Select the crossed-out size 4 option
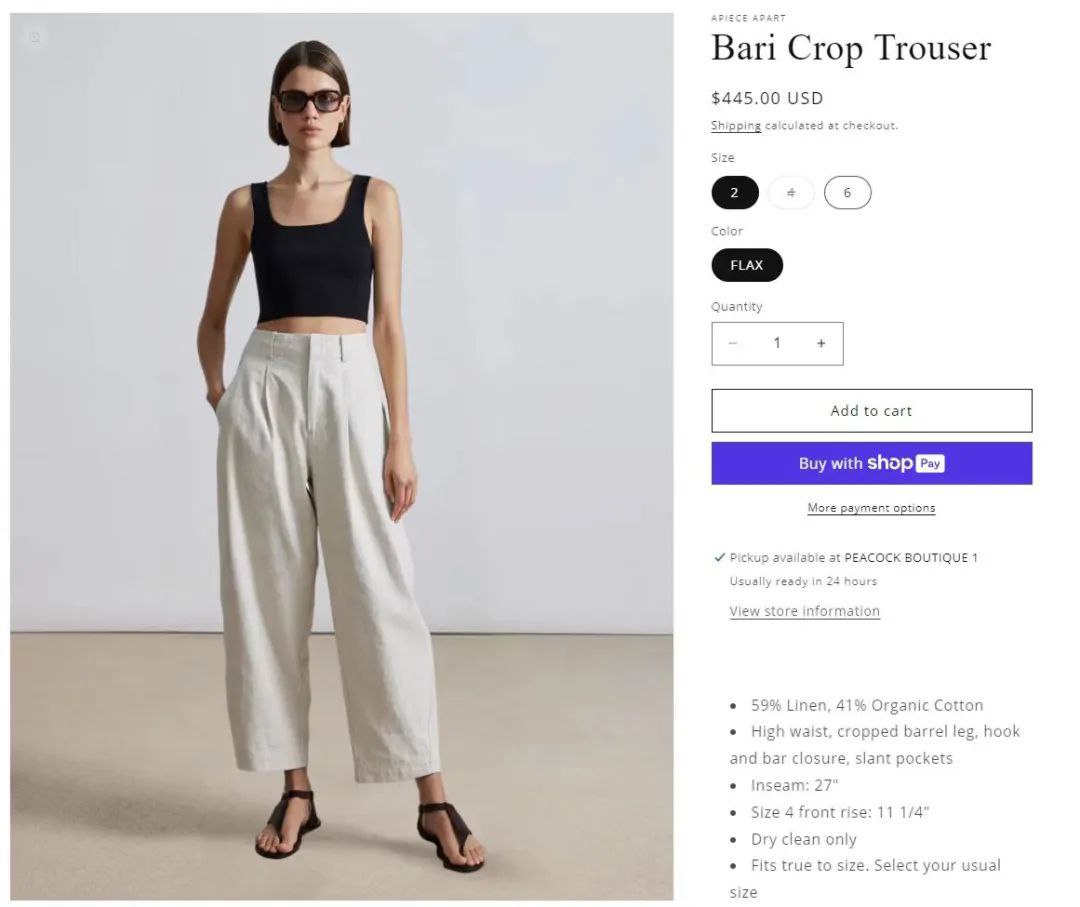This screenshot has width=1080, height=907. pos(791,193)
